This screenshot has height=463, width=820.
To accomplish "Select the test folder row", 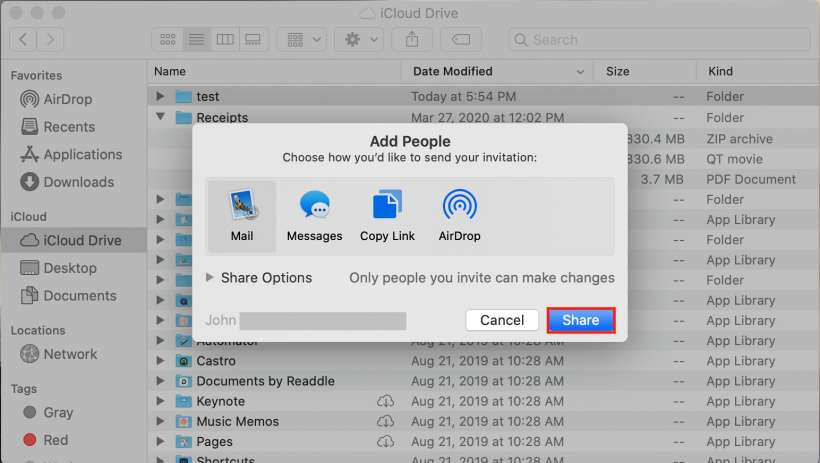I will pyautogui.click(x=484, y=96).
